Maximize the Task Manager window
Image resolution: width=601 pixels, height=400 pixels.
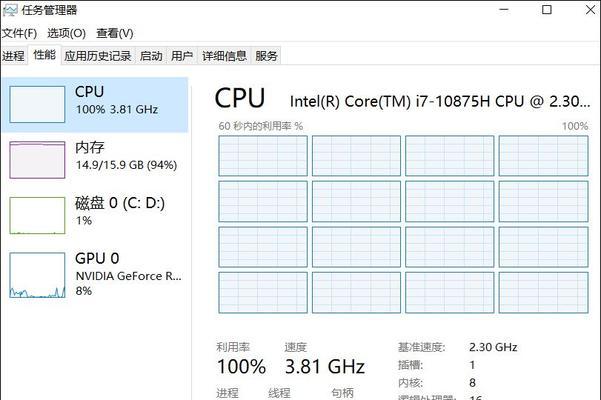coord(547,10)
